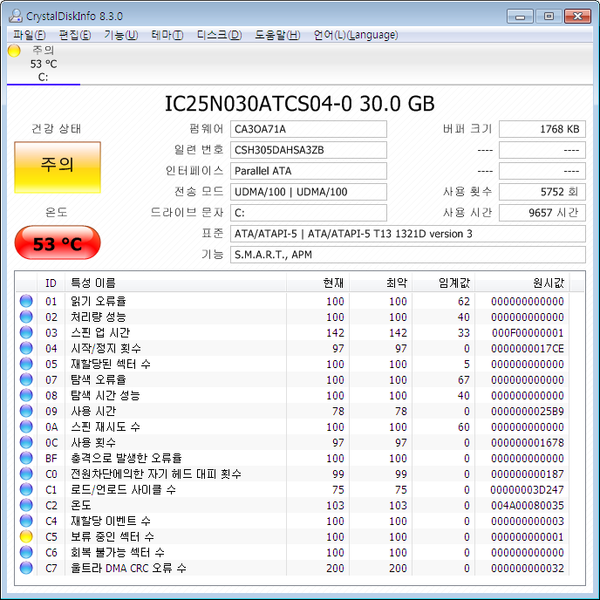Click raw value 004A00080035 in temperature row
Image resolution: width=600 pixels, height=600 pixels.
(527, 505)
